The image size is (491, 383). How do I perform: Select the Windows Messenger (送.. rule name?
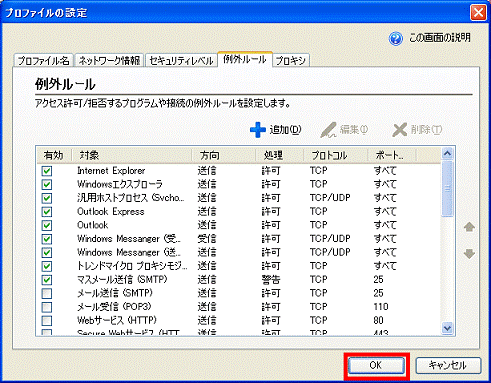coord(129,253)
